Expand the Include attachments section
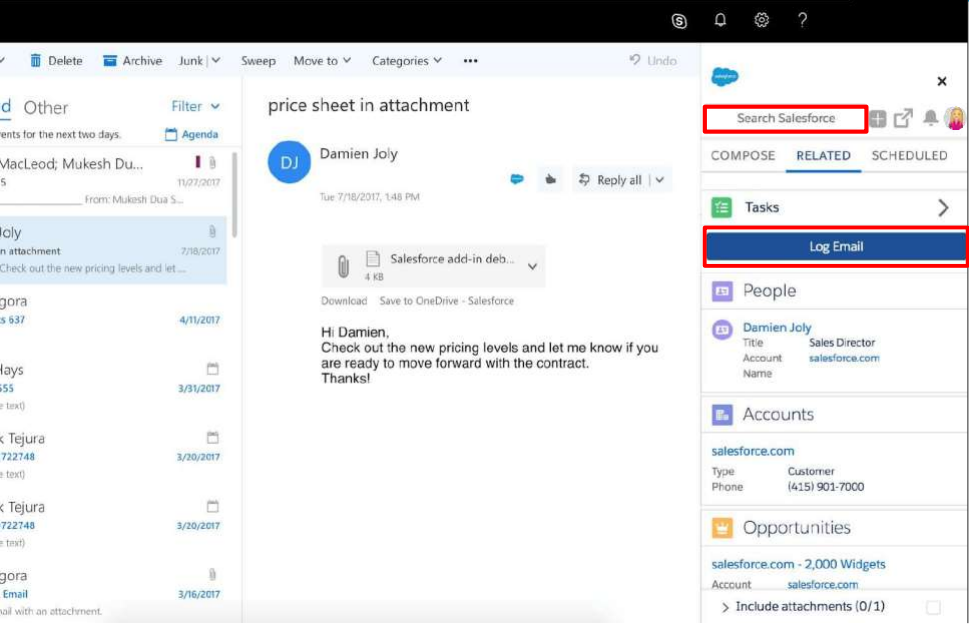This screenshot has height=625, width=969. pyautogui.click(x=725, y=607)
